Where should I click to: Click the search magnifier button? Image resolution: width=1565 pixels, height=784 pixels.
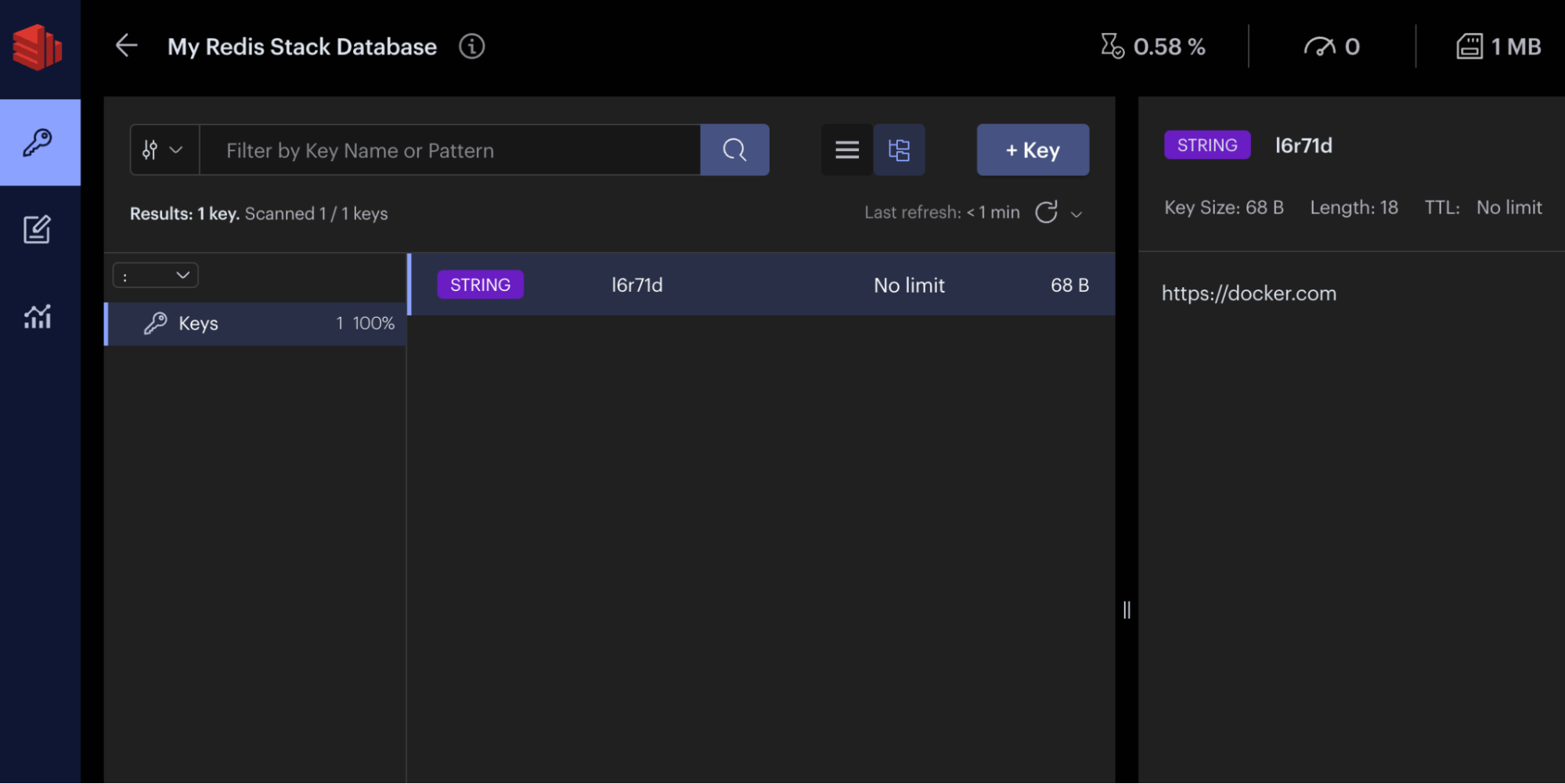pos(734,149)
